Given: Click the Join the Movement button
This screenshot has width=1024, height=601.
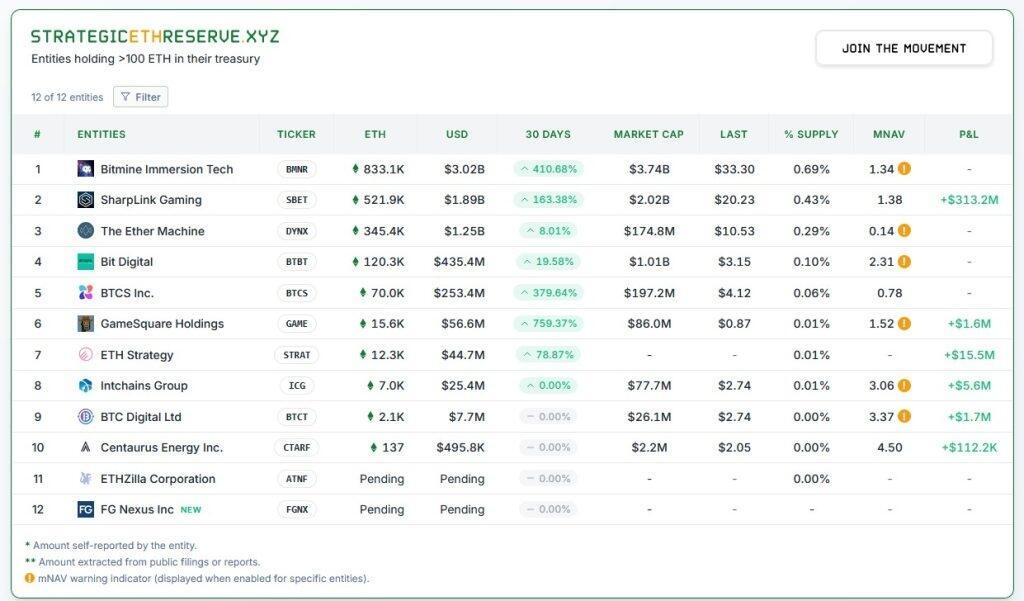Looking at the screenshot, I should pos(904,48).
